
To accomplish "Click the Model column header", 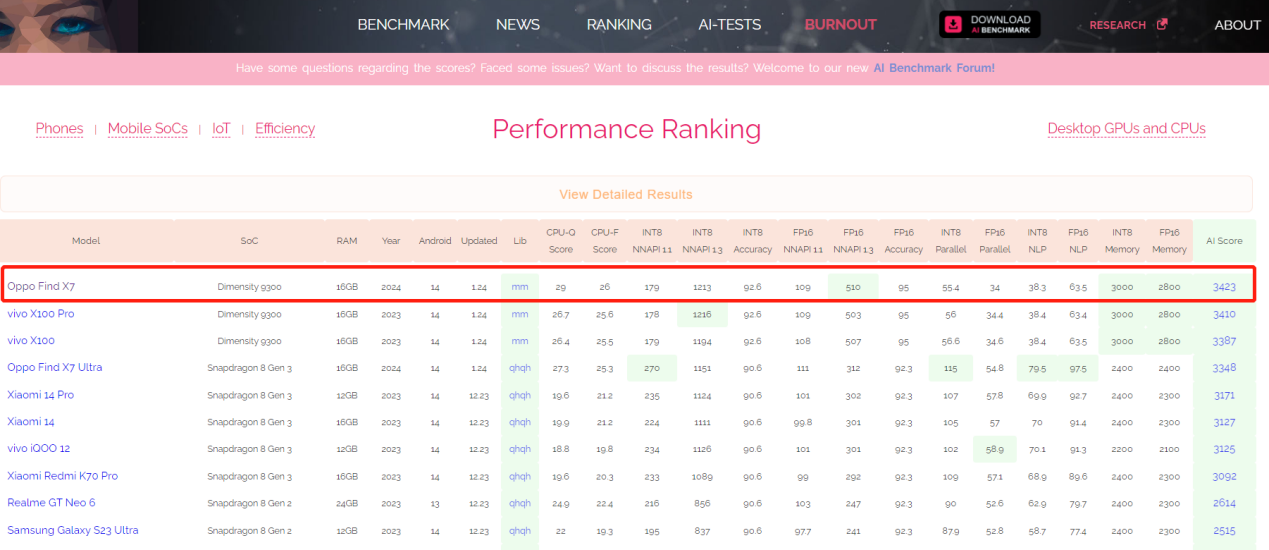I will 86,241.
